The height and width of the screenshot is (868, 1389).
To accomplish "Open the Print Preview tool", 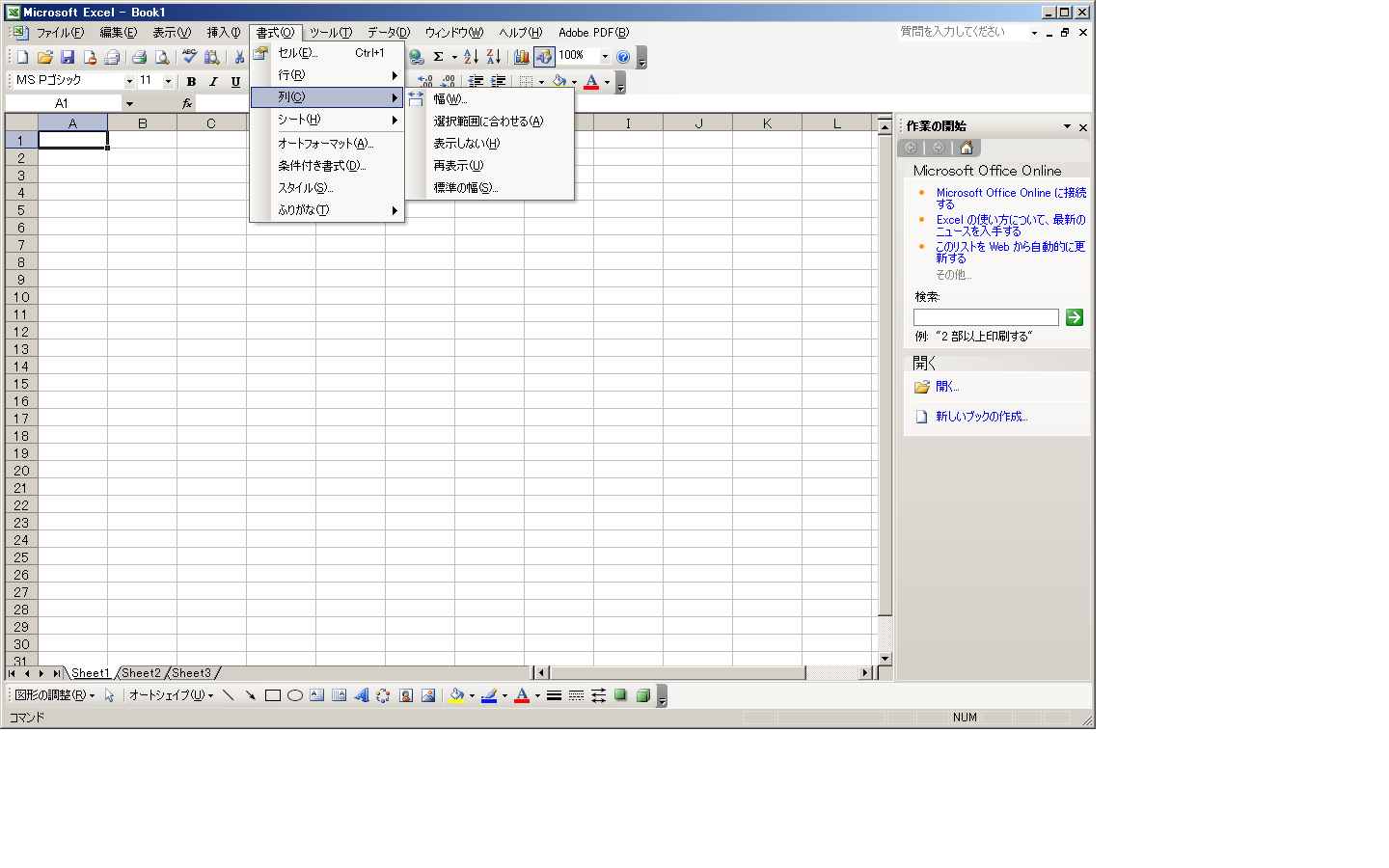I will pyautogui.click(x=162, y=57).
